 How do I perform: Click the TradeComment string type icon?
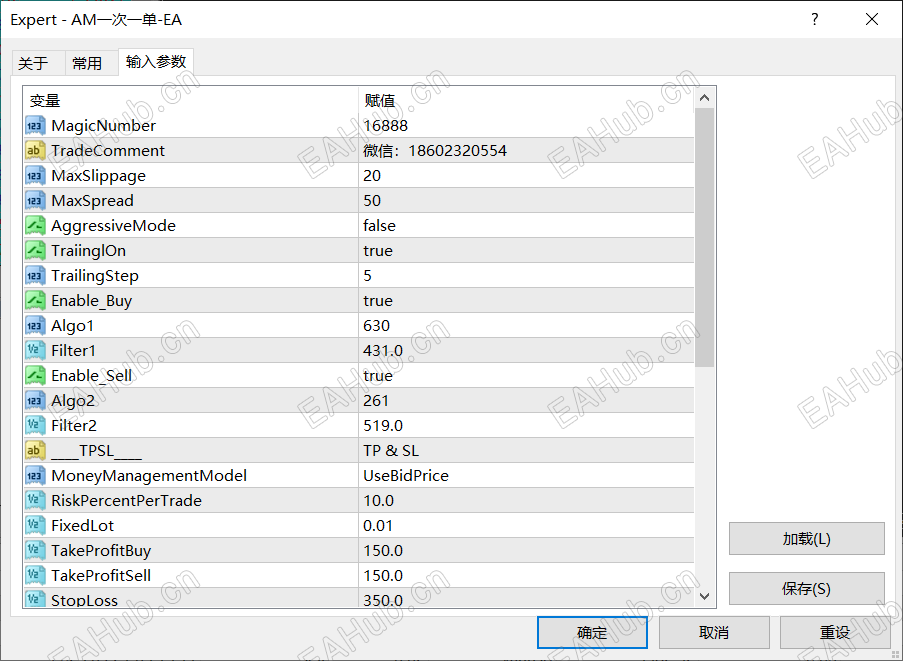[35, 151]
